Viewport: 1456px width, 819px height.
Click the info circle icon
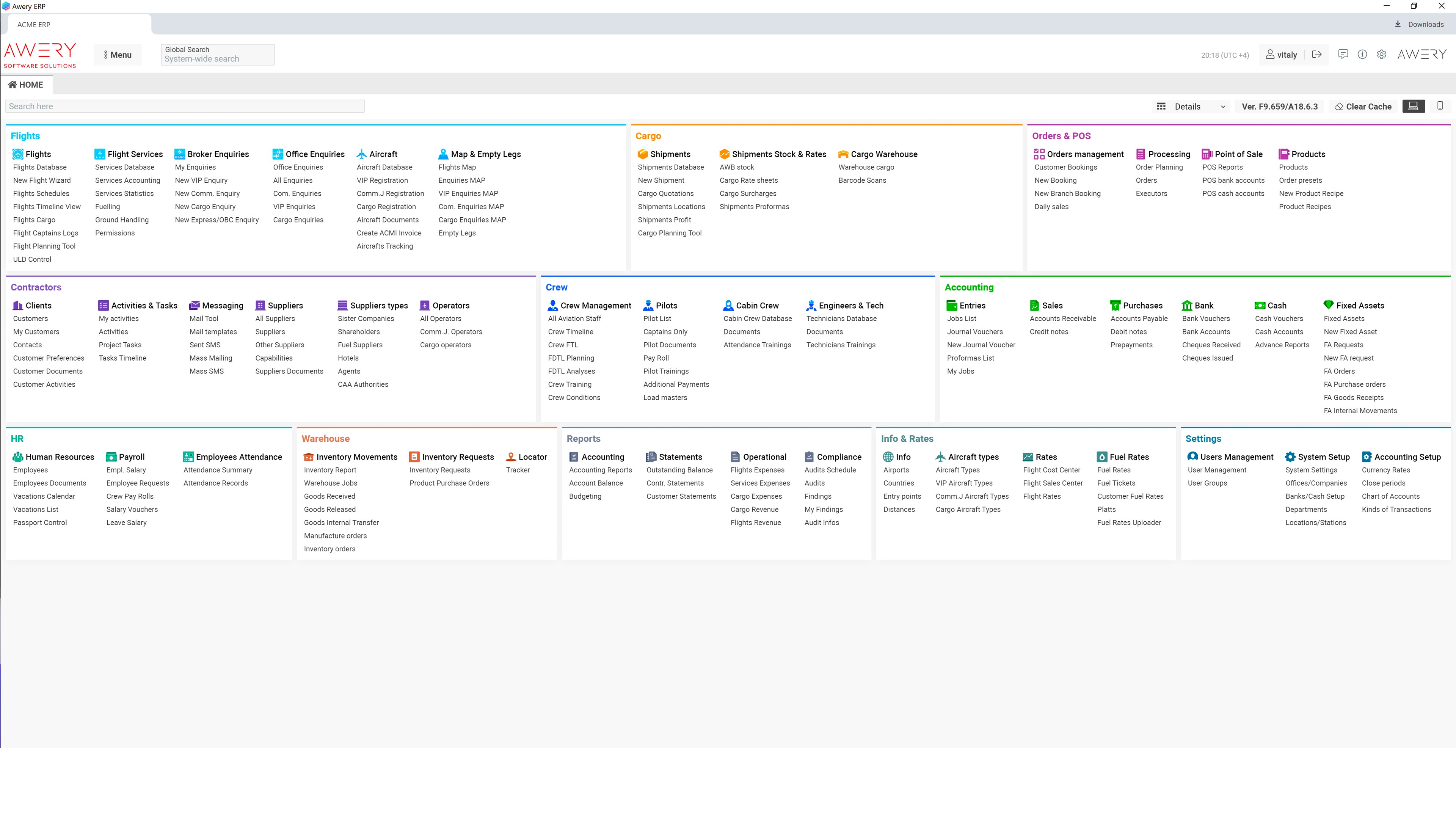pos(1362,54)
